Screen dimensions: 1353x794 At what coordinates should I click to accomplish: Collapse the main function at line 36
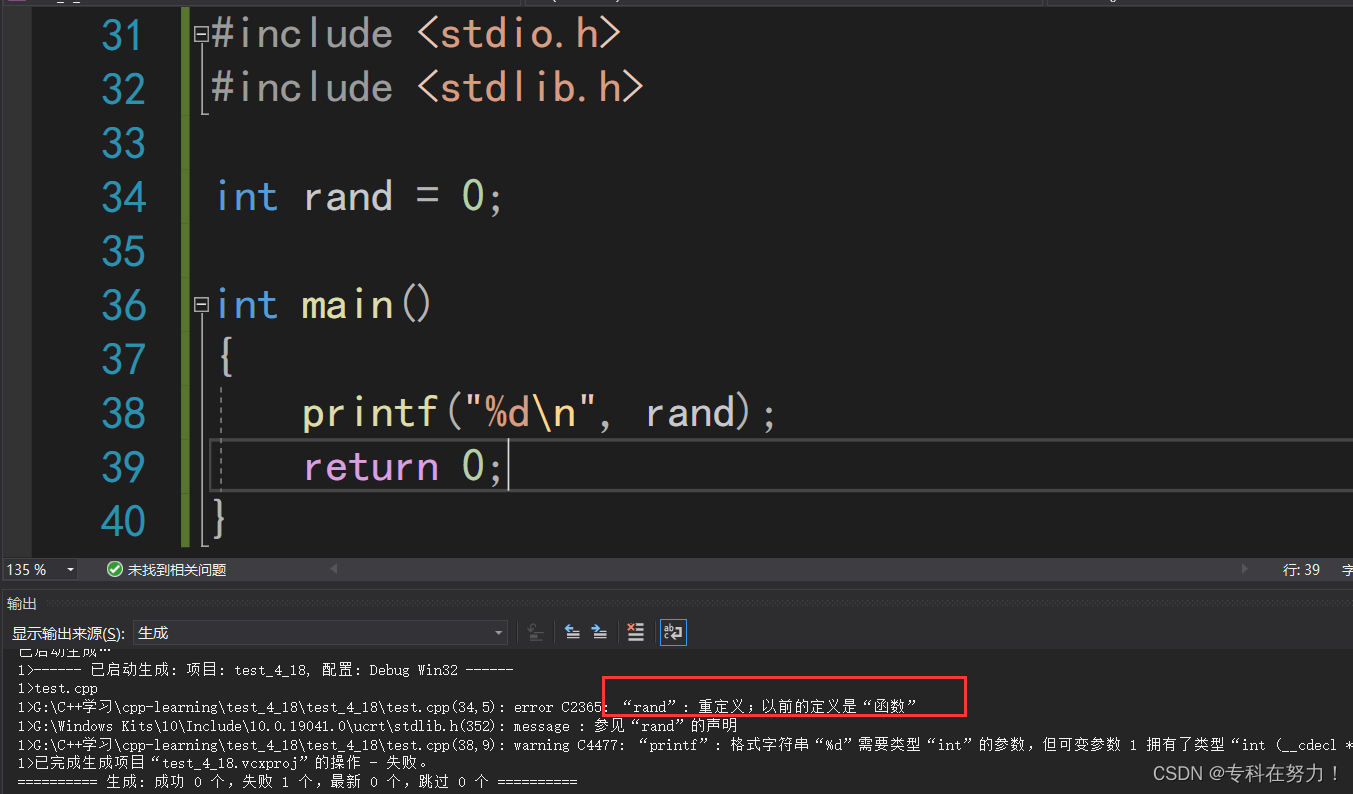[201, 305]
